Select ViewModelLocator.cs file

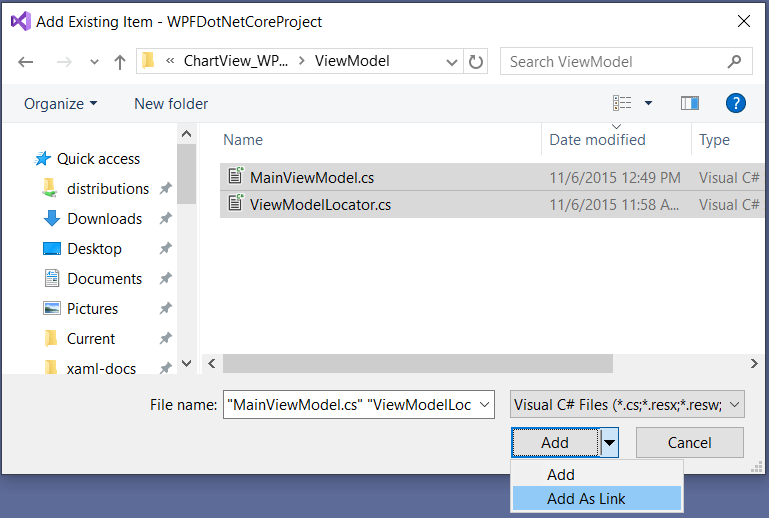click(x=491, y=204)
